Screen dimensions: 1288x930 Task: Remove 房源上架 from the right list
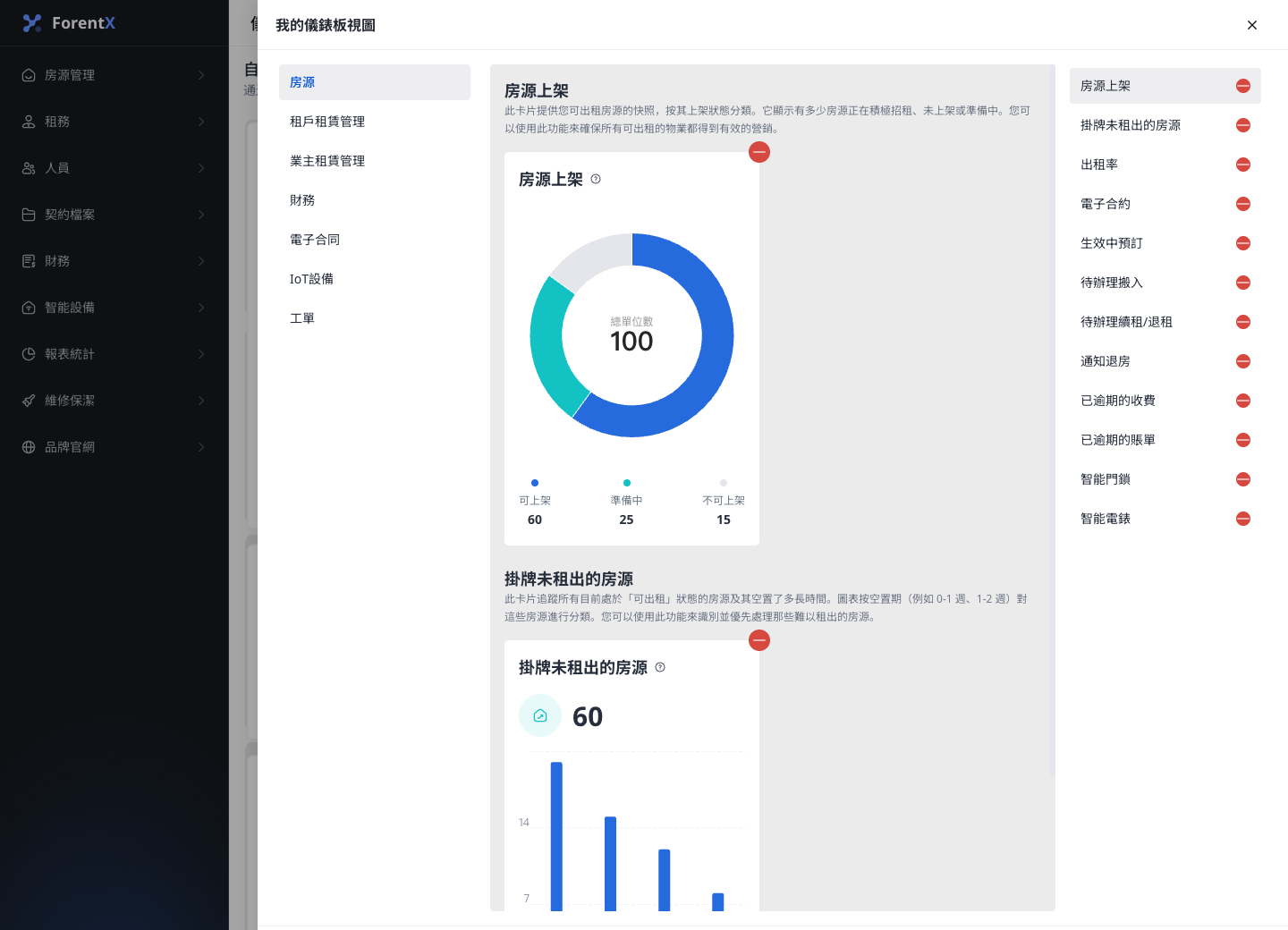pos(1243,86)
